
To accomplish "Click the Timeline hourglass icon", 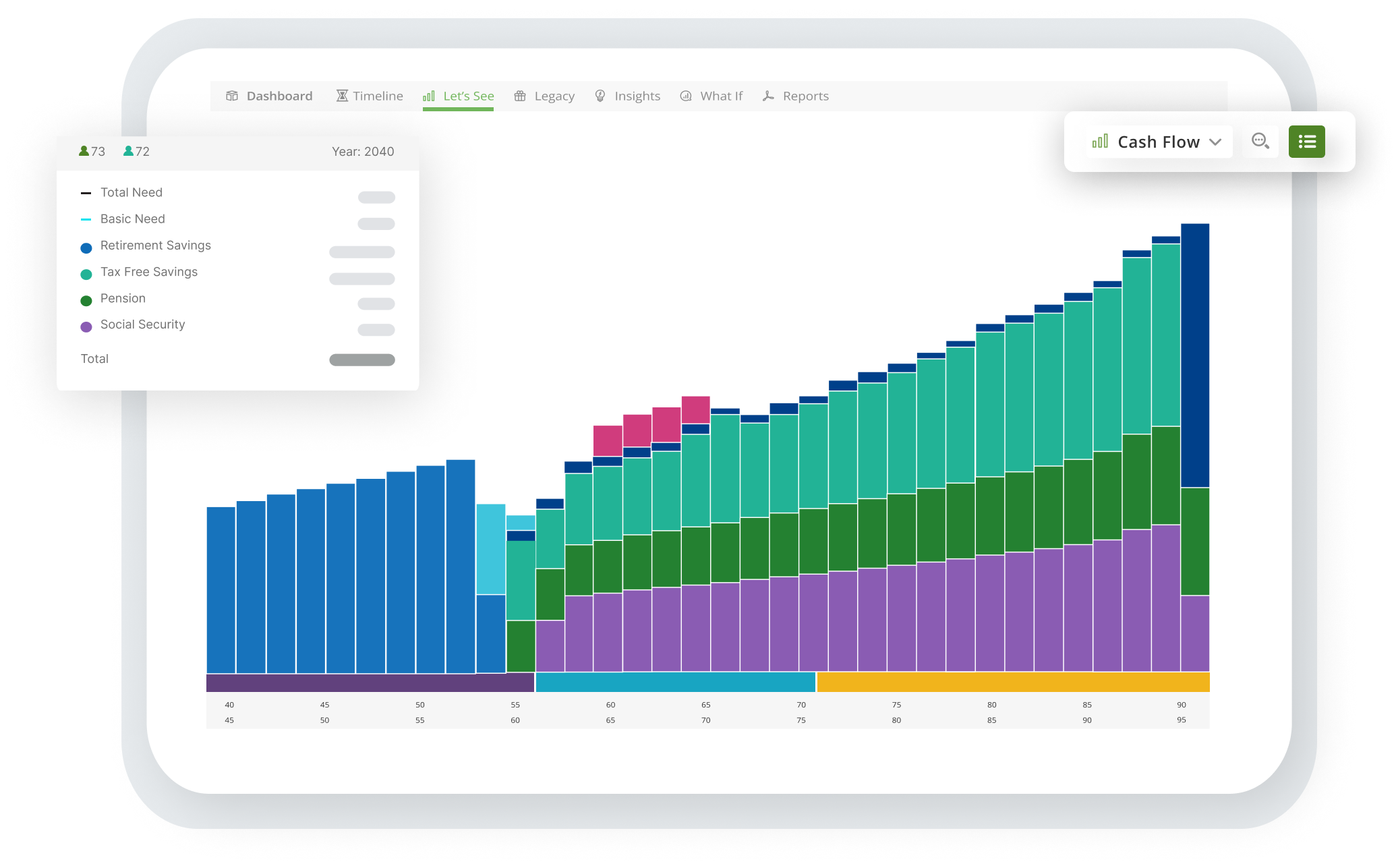I will tap(341, 96).
